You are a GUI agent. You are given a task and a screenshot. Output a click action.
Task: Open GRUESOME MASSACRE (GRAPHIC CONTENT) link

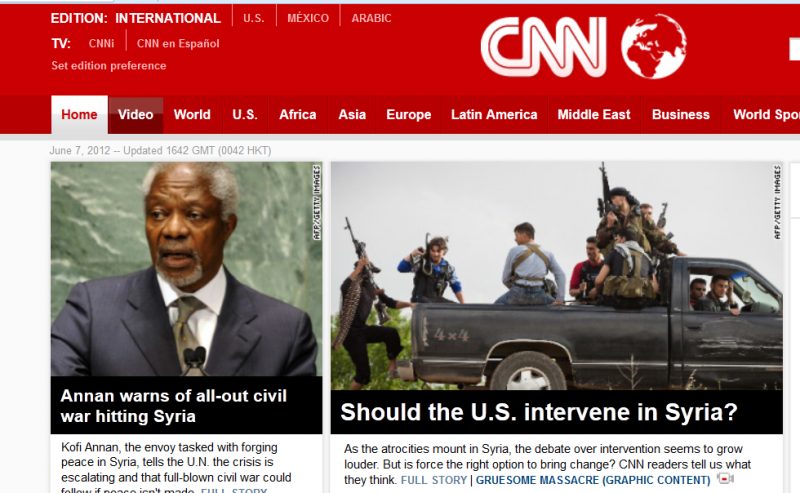[x=593, y=480]
